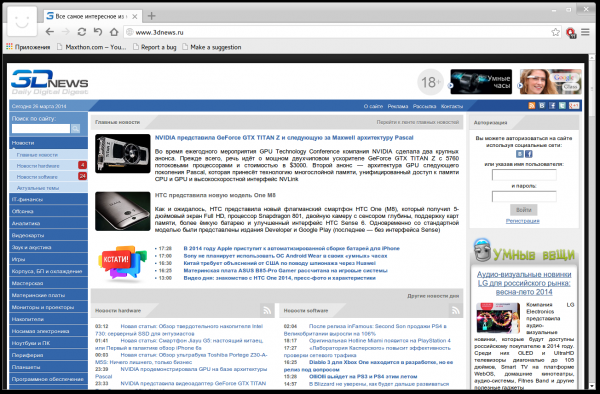
Task: Open Реклама in header menu
Action: (398, 106)
